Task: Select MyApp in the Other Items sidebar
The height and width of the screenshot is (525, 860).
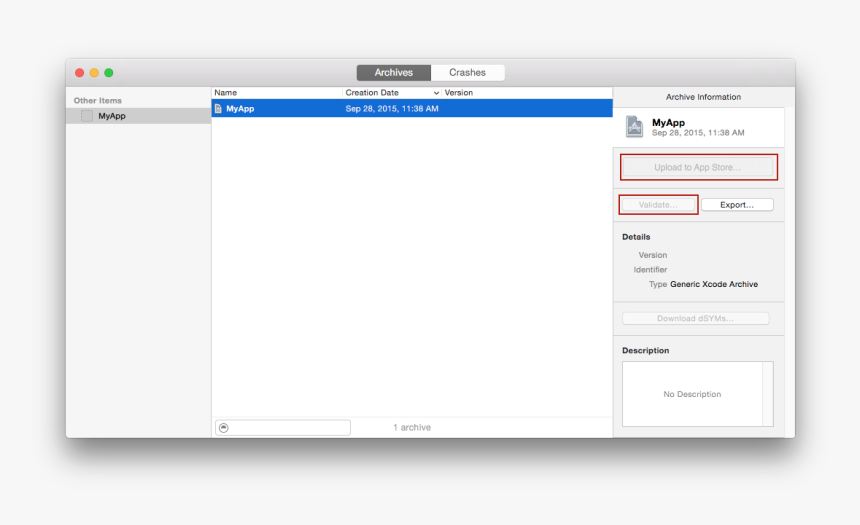Action: point(139,116)
